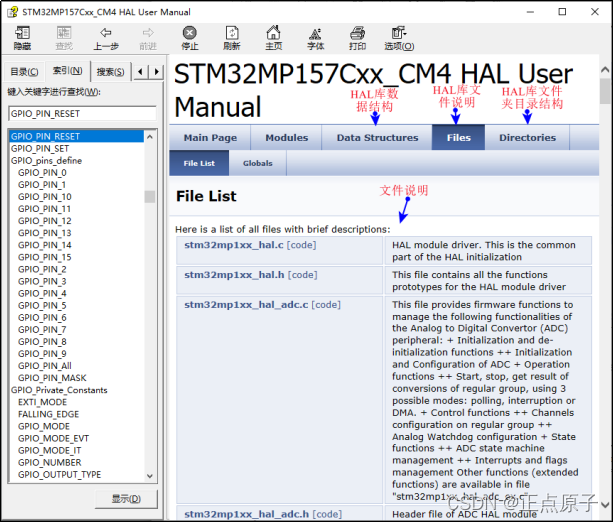Click the Forward (前进) arrow icon
613x523 pixels.
[148, 38]
